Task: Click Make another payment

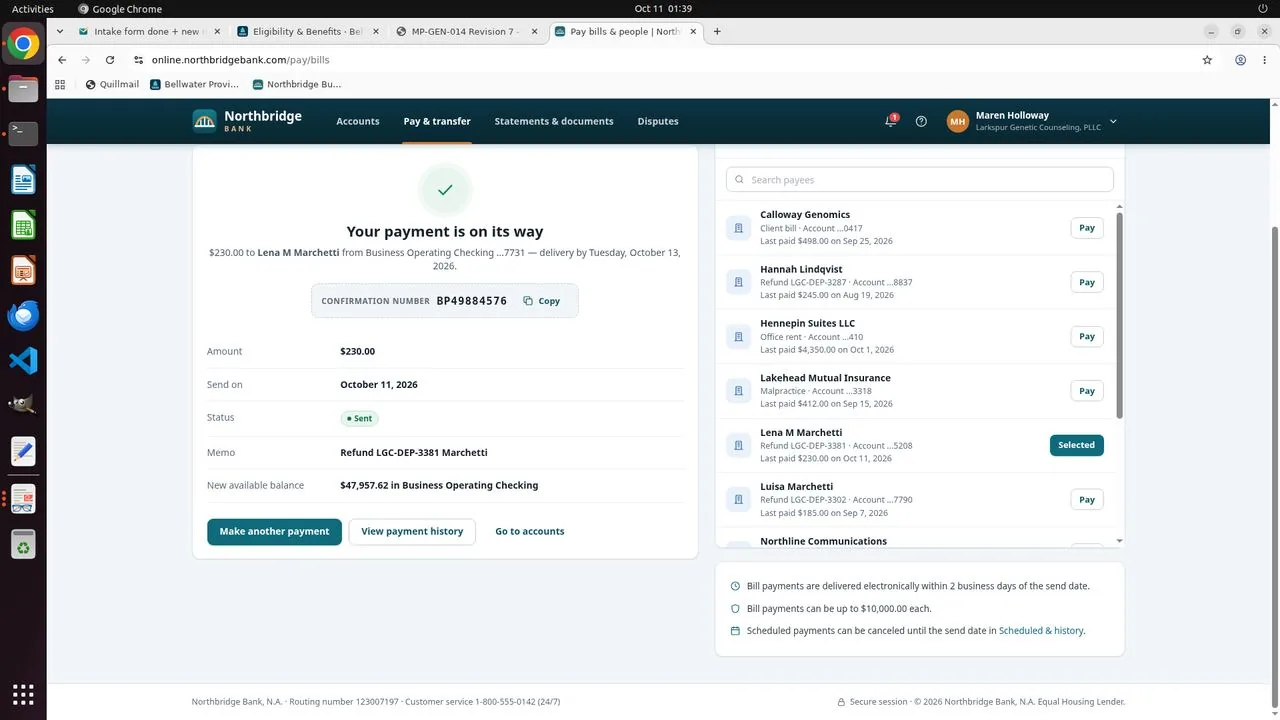Action: [274, 532]
